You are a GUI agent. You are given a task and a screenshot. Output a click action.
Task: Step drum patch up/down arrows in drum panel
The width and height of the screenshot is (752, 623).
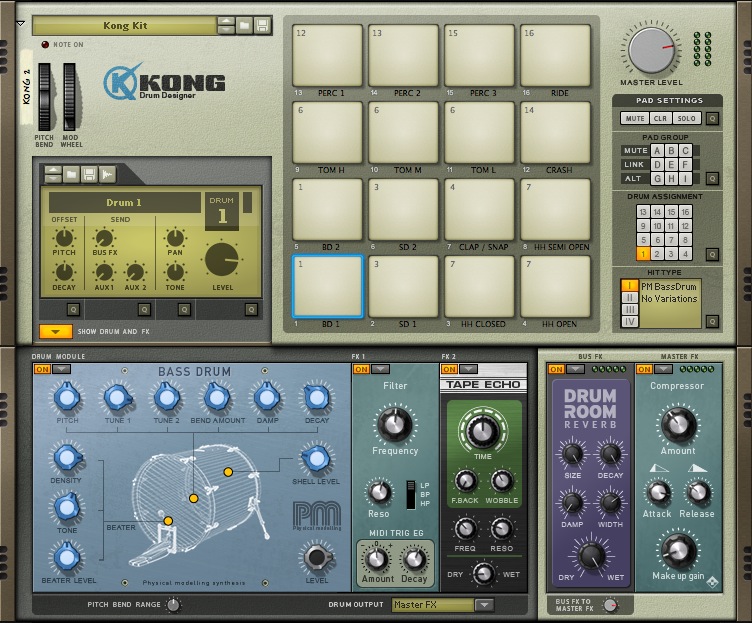click(x=53, y=175)
